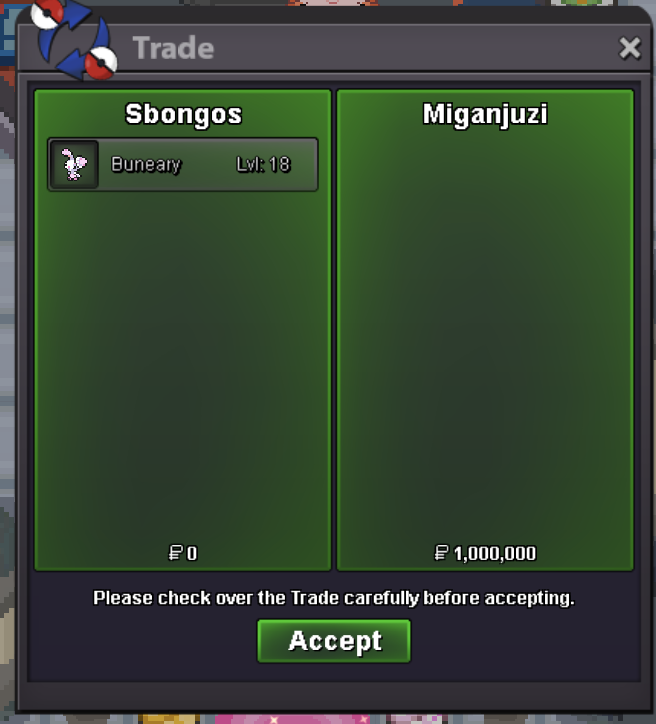The height and width of the screenshot is (724, 656).
Task: Click the Pokédollar symbol beside 1,000,000
Action: click(x=442, y=552)
